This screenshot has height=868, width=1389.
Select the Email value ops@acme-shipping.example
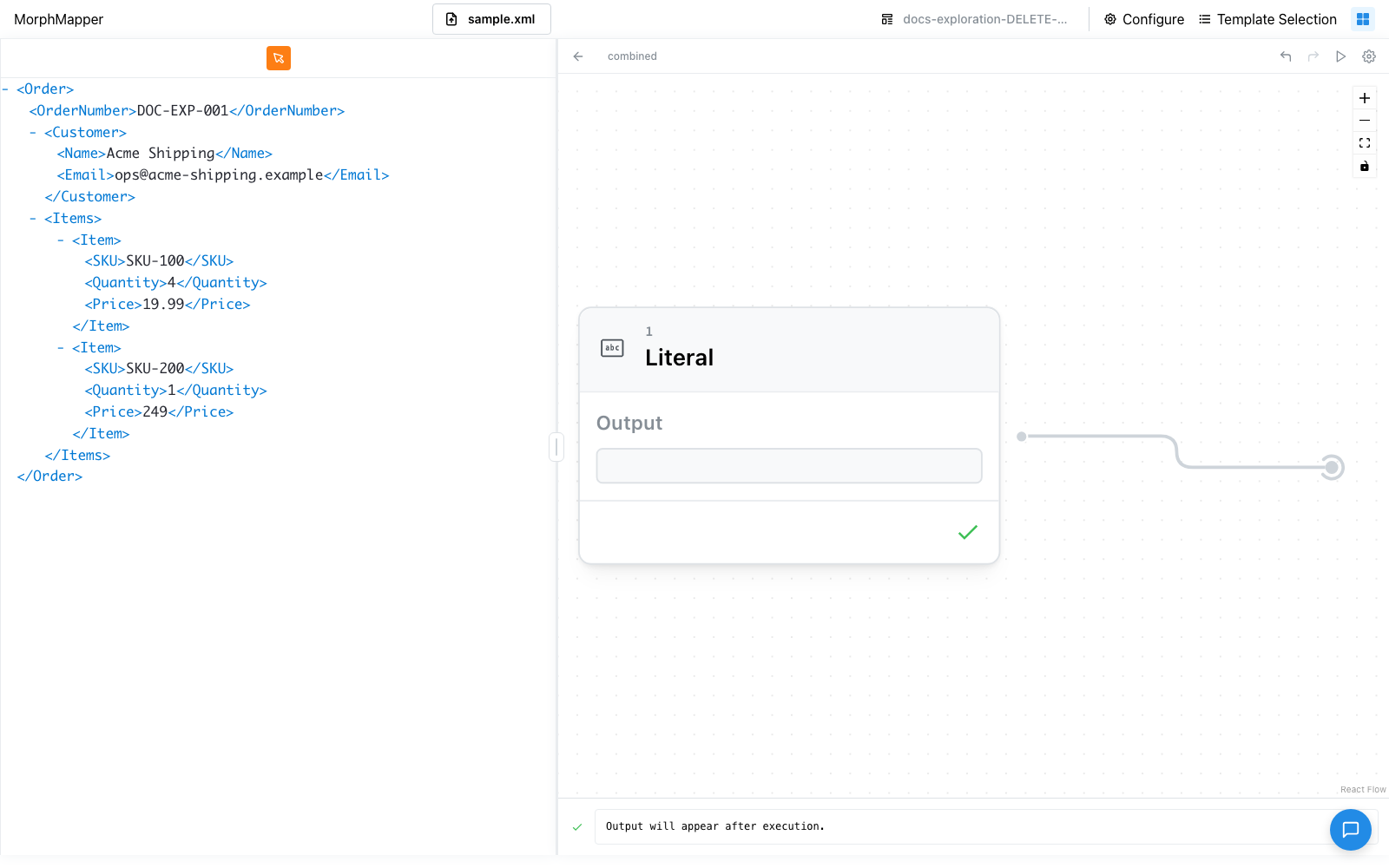(219, 175)
